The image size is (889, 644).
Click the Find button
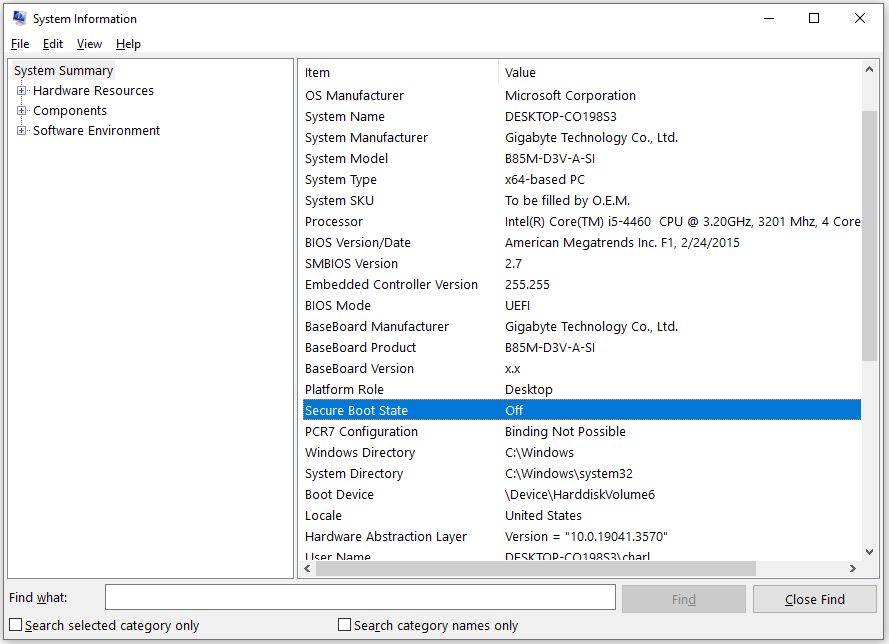683,598
